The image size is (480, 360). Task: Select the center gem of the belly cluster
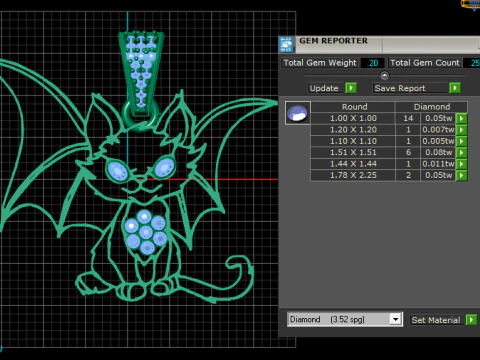146,232
